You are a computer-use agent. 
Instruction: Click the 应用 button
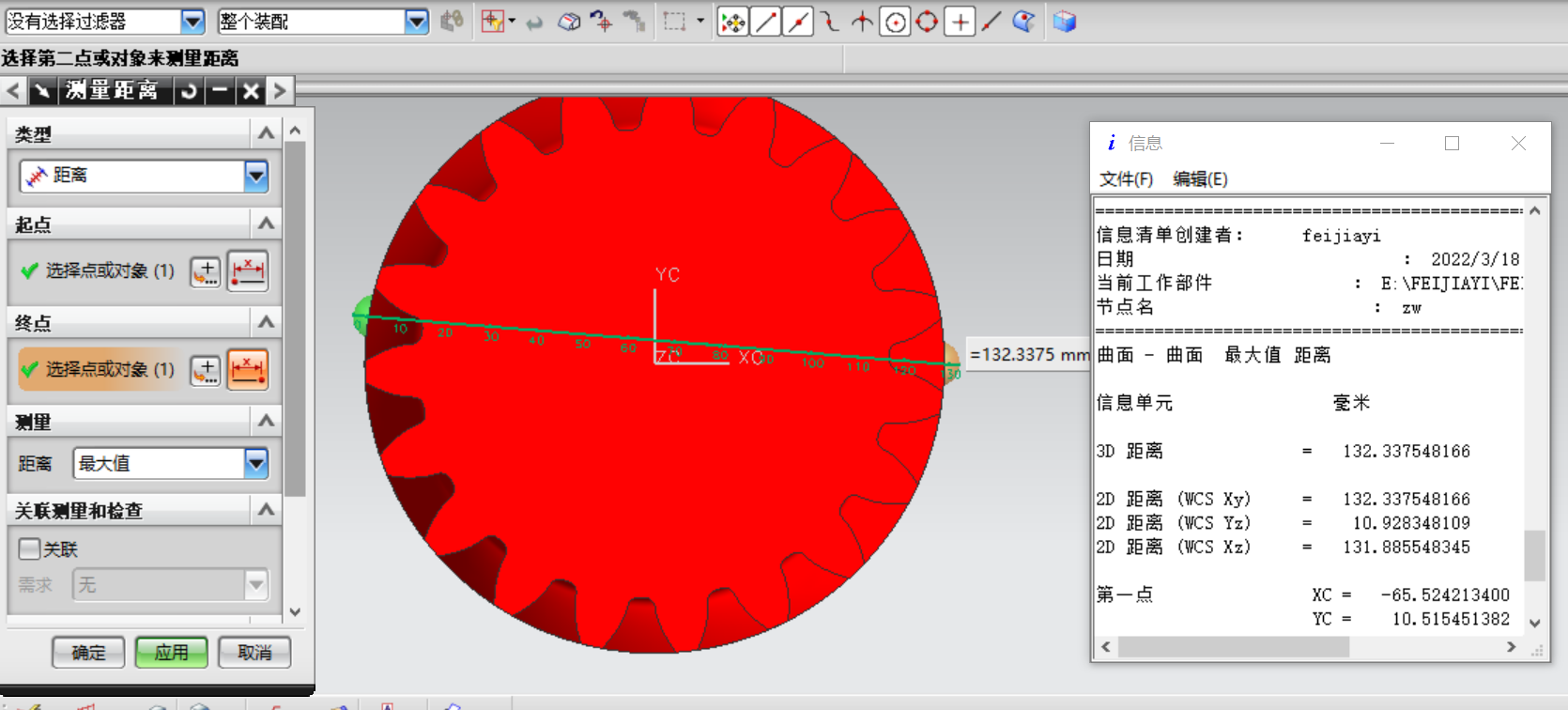point(171,652)
